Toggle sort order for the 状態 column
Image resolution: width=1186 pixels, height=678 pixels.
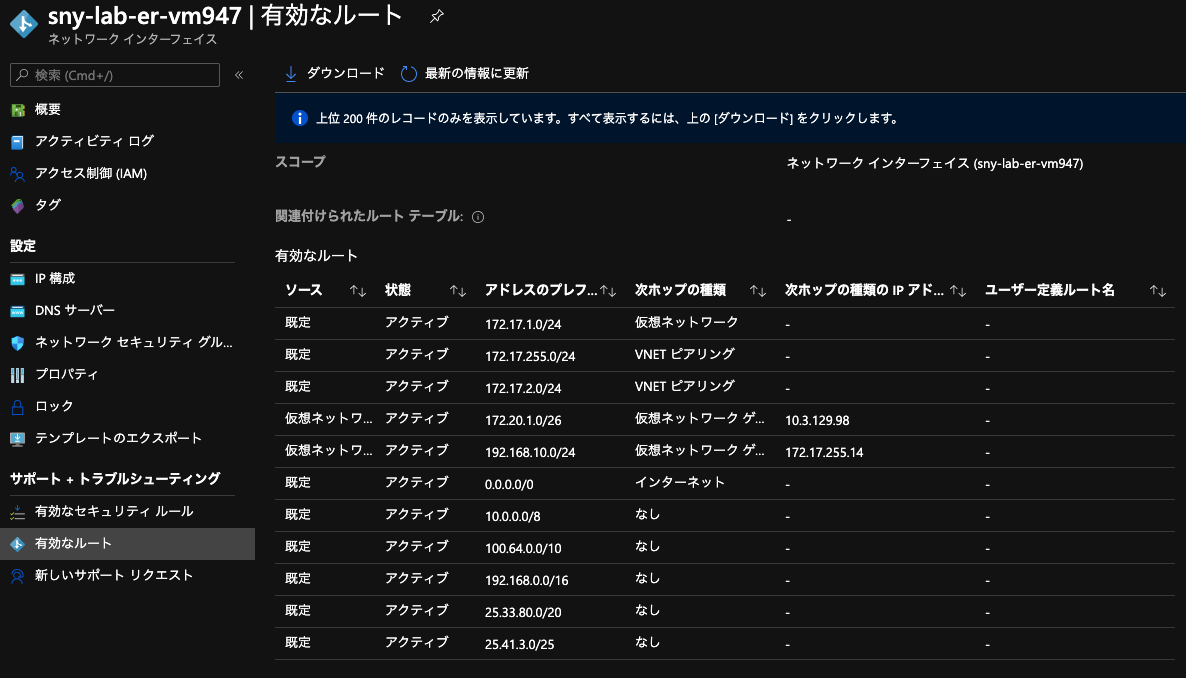(458, 290)
